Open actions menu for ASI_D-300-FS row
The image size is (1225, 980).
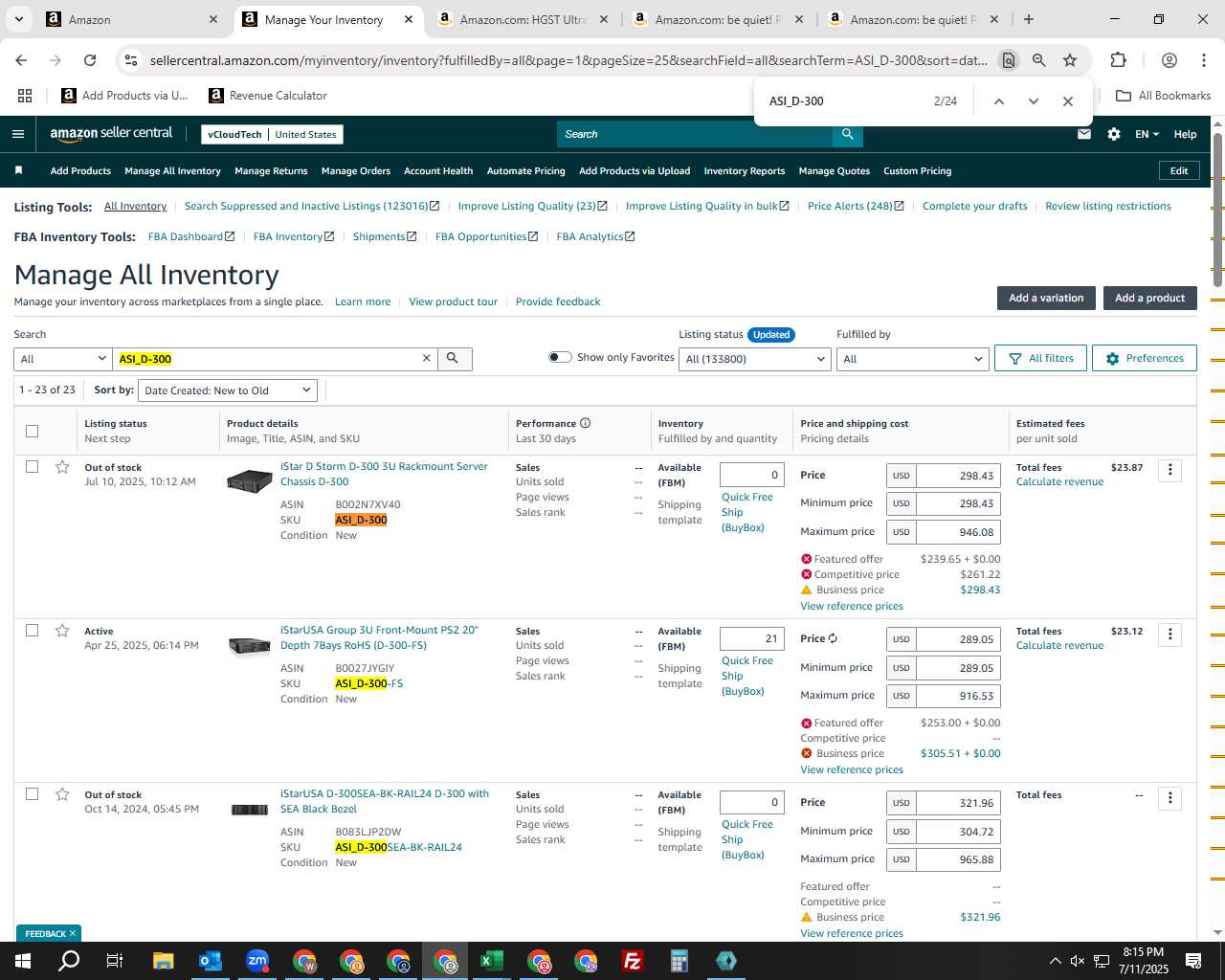(1169, 635)
